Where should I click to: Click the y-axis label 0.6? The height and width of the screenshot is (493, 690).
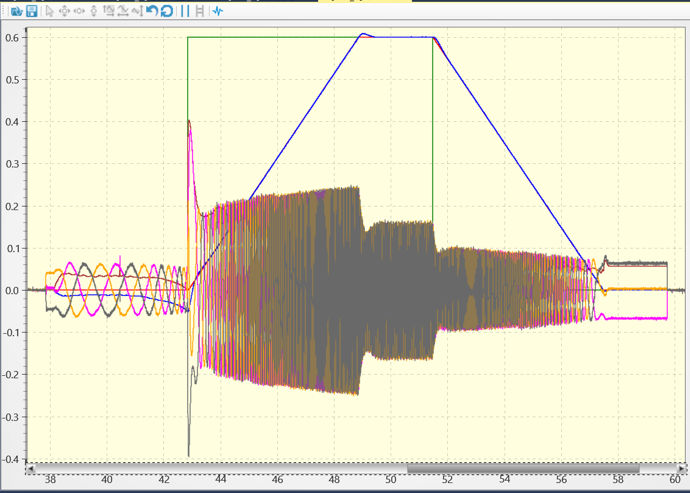point(12,38)
